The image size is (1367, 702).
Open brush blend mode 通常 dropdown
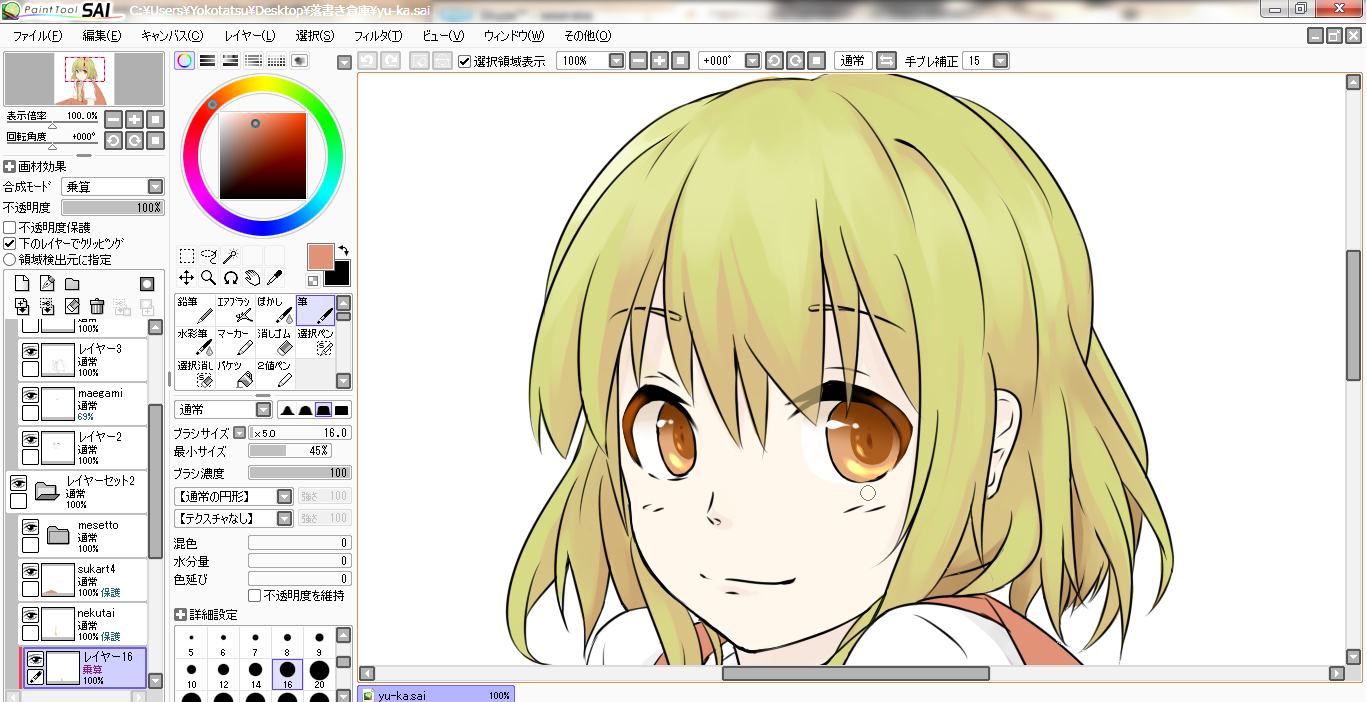coord(263,410)
